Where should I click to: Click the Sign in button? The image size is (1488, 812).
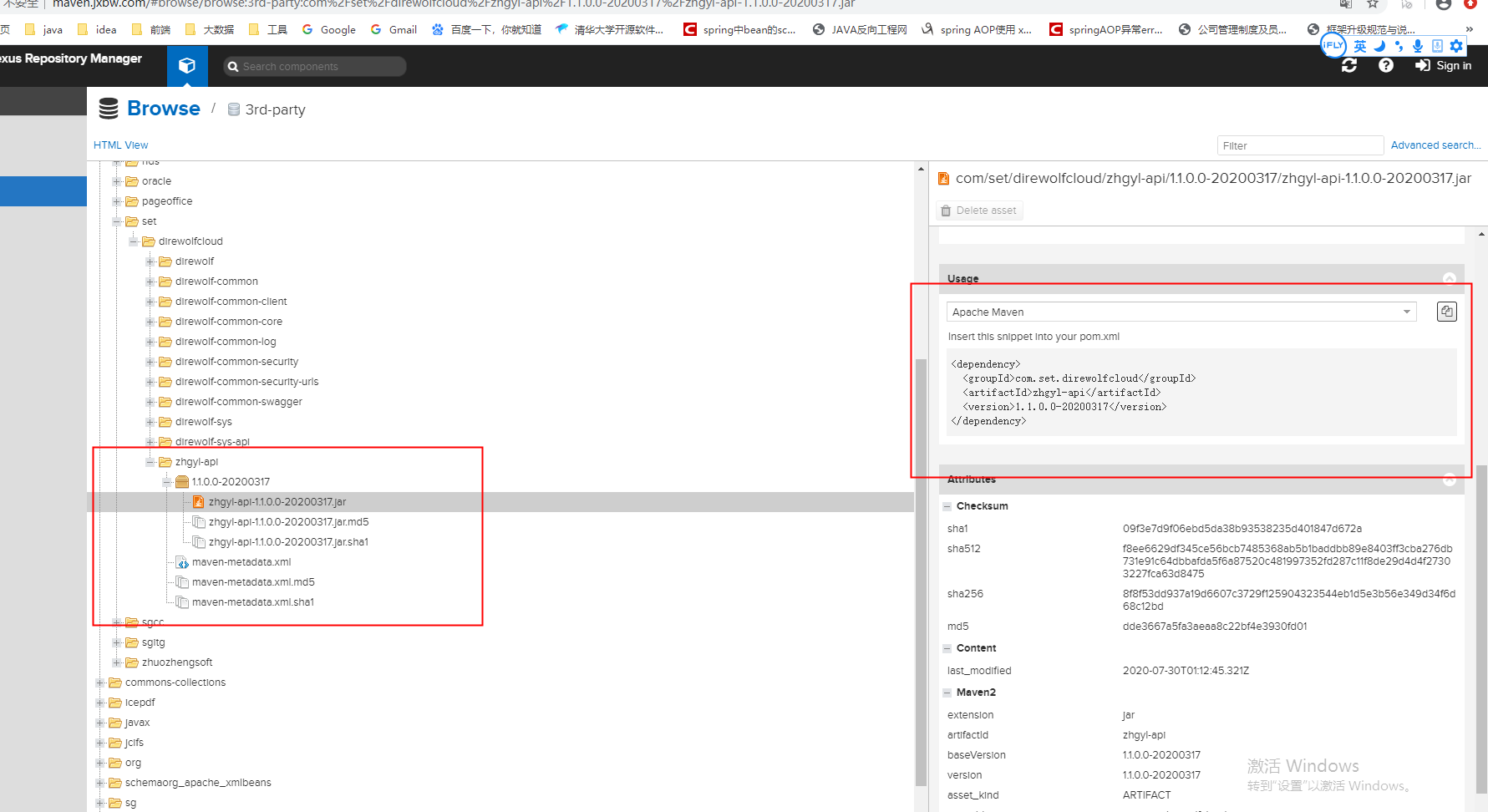pos(1444,65)
